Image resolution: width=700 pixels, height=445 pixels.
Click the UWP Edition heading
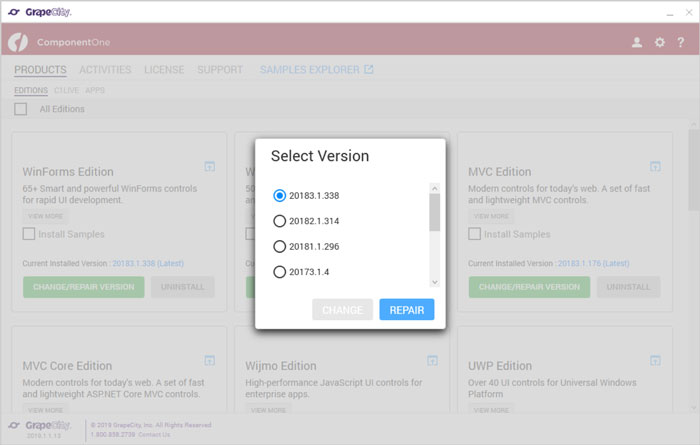click(x=500, y=366)
